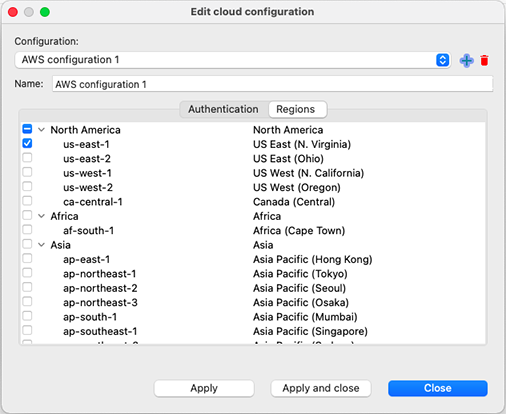Viewport: 506px width, 414px height.
Task: Check the us-west-1 region
Action: (x=27, y=172)
